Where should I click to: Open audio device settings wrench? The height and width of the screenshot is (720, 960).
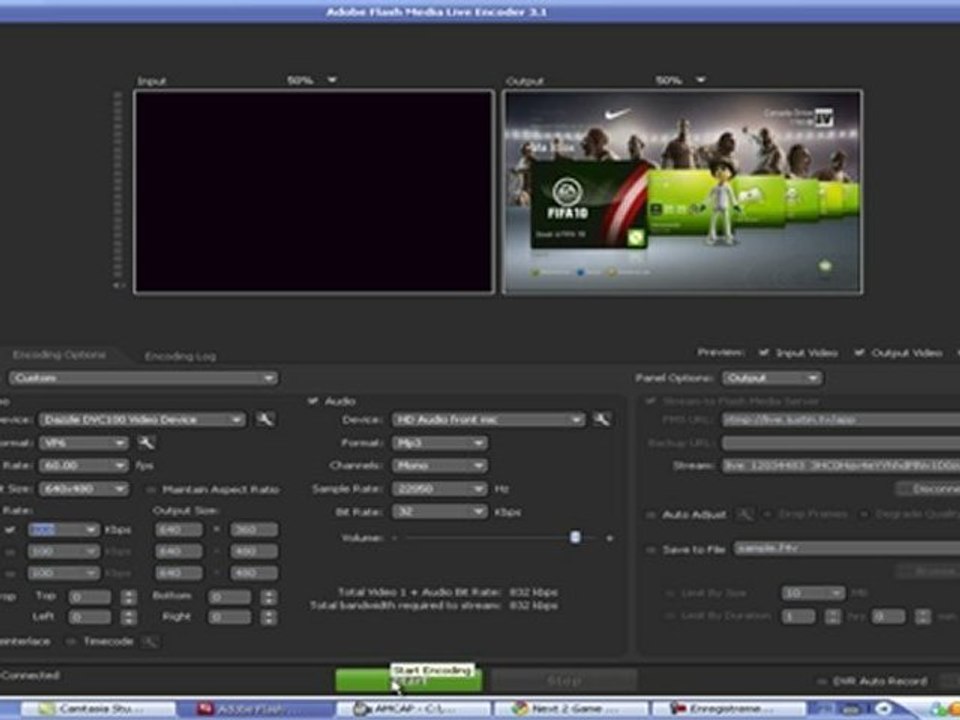[602, 419]
